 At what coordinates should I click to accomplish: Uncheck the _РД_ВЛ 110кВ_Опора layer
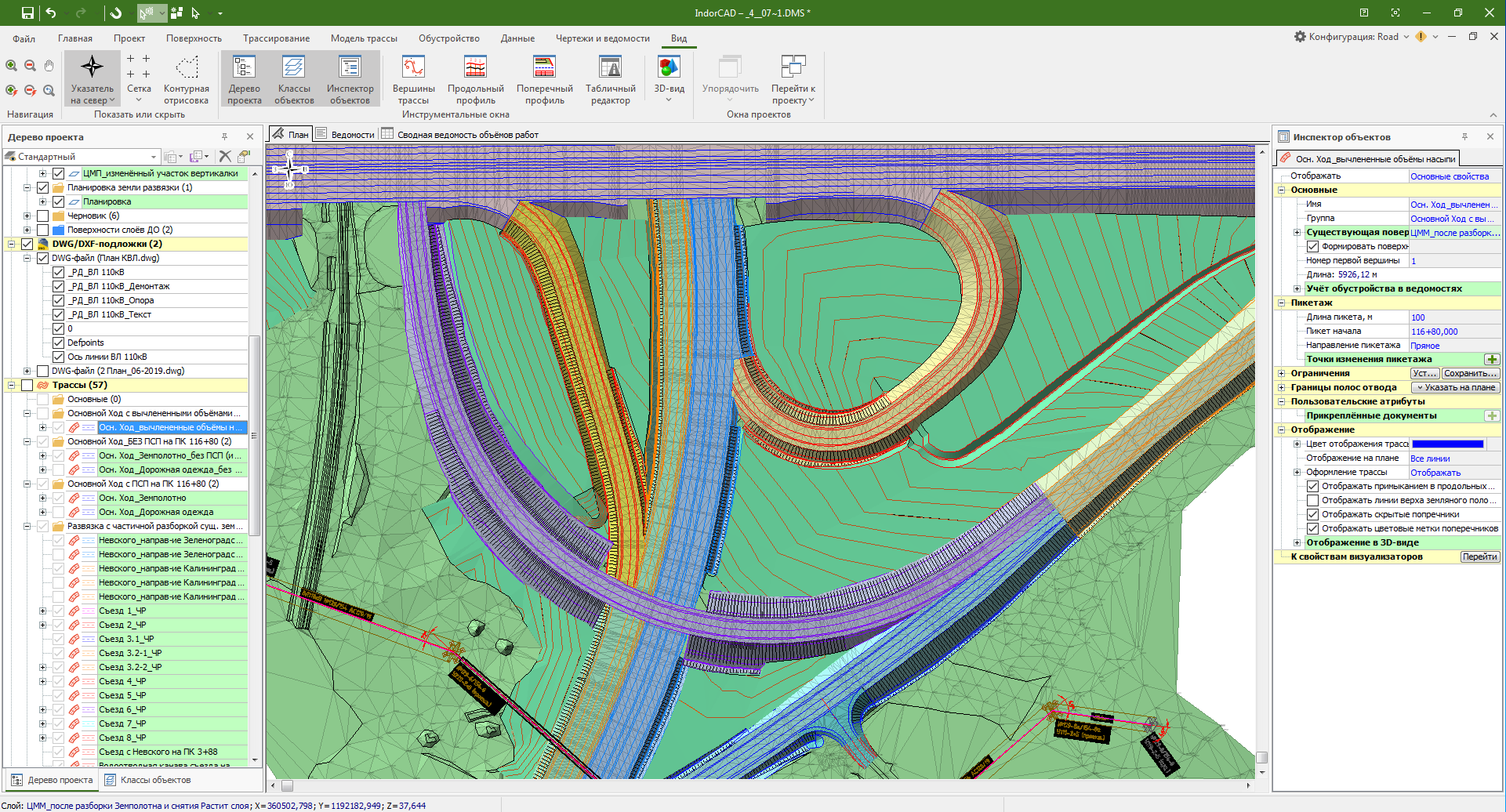tap(59, 300)
